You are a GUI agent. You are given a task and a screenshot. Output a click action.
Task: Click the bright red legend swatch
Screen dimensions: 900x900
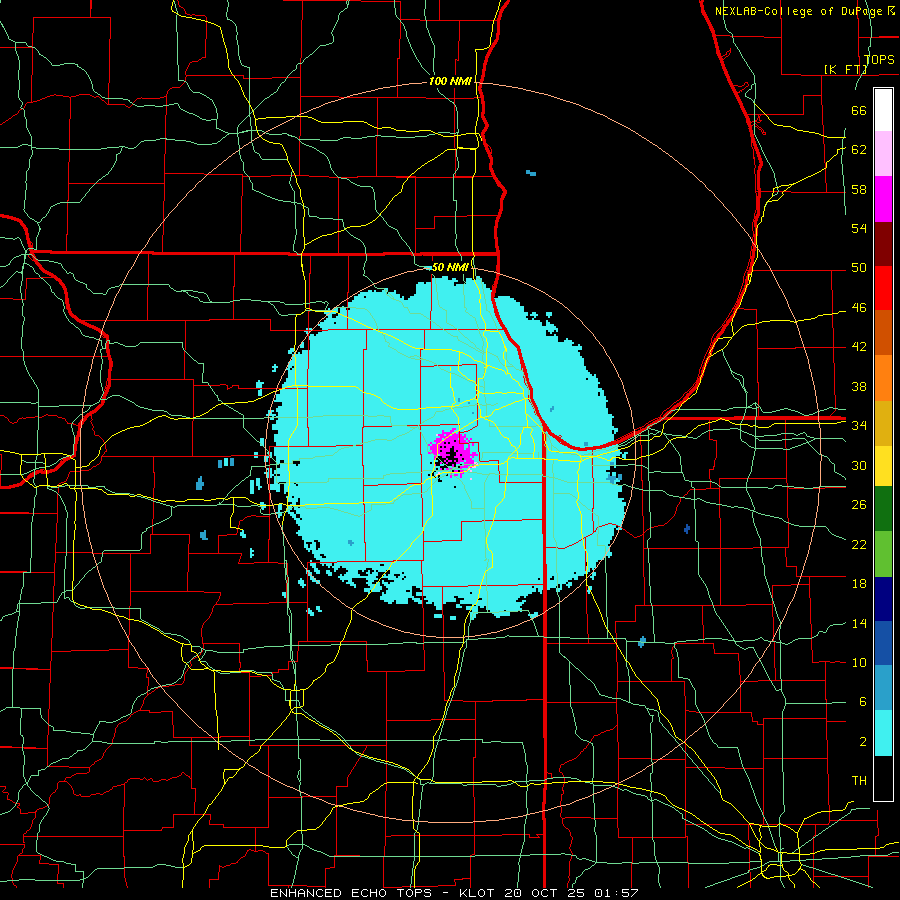pyautogui.click(x=883, y=288)
